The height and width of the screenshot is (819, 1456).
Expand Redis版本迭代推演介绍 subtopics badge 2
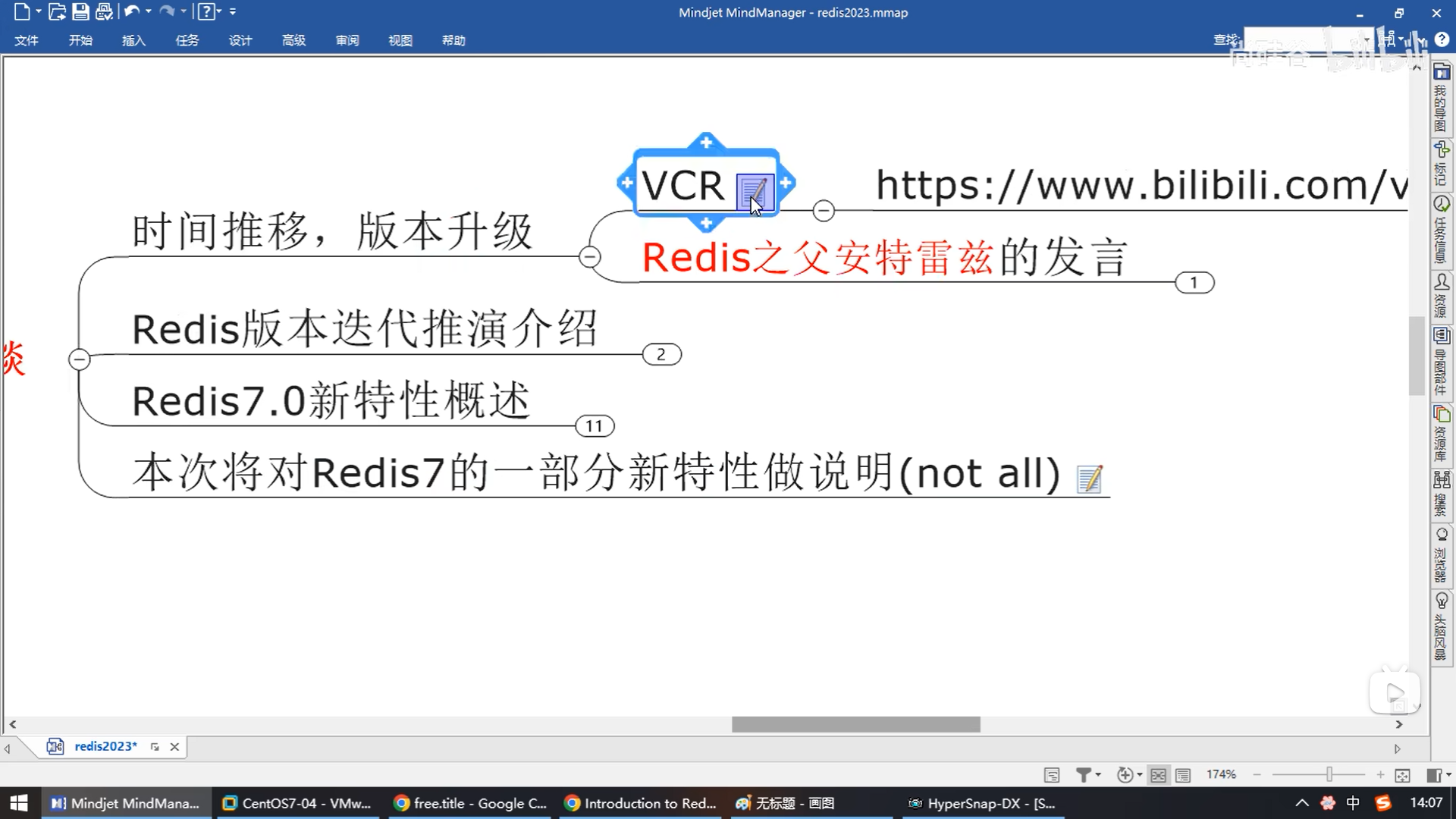click(661, 354)
